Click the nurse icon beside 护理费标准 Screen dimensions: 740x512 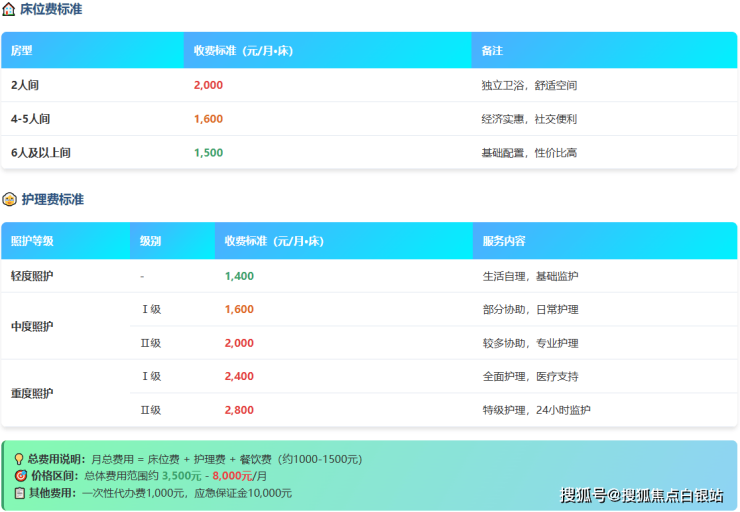click(x=9, y=199)
